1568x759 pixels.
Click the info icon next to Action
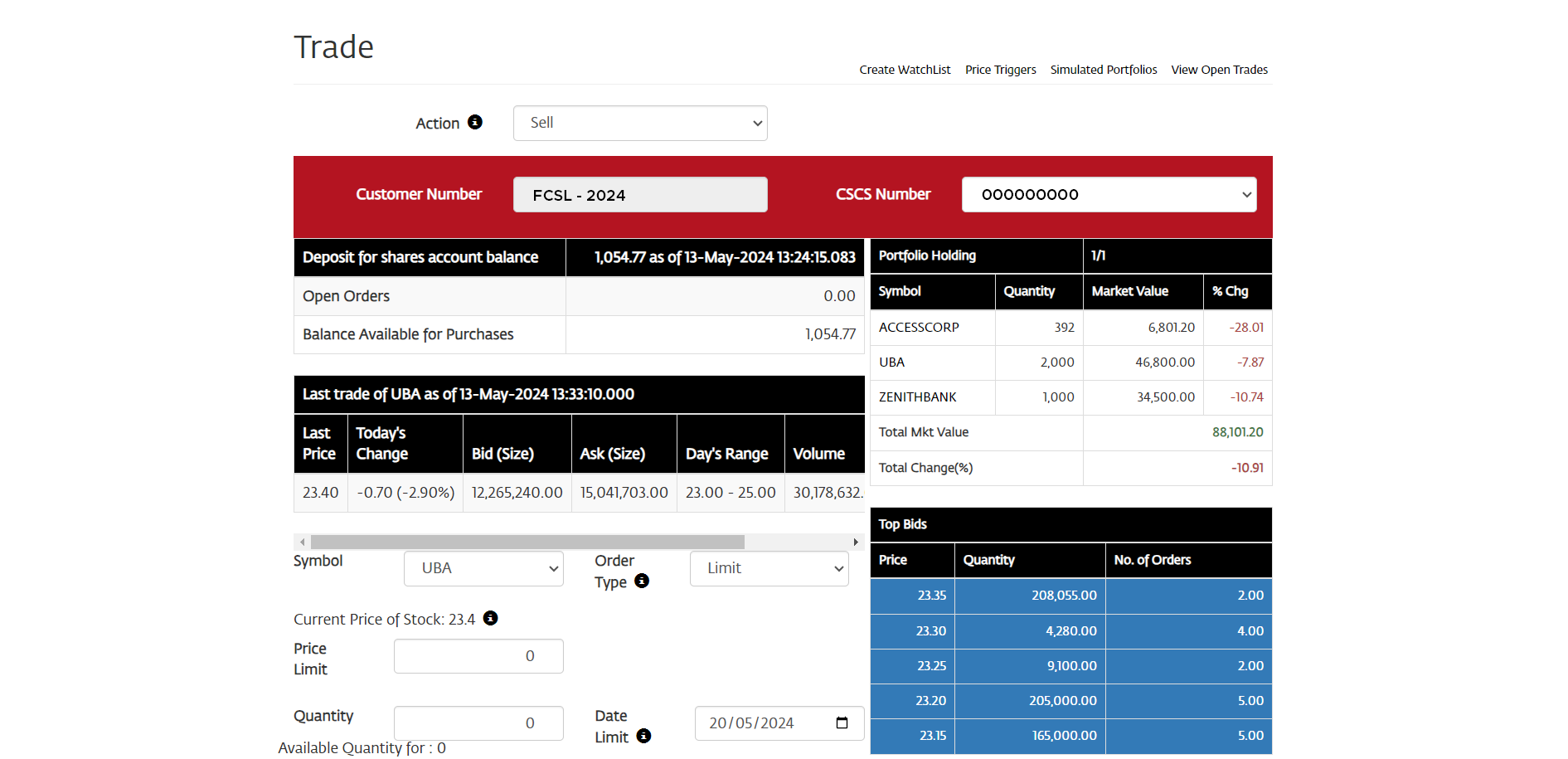pyautogui.click(x=475, y=122)
